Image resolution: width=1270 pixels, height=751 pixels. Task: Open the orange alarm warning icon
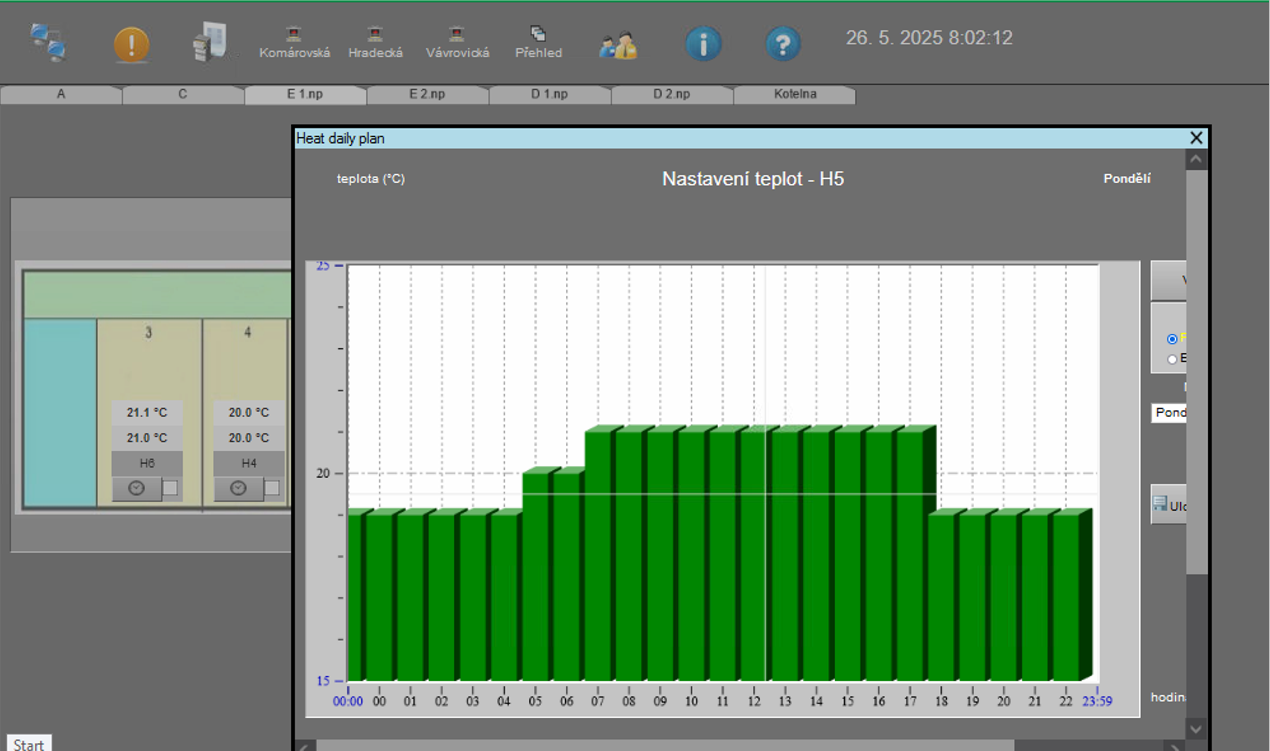(131, 44)
